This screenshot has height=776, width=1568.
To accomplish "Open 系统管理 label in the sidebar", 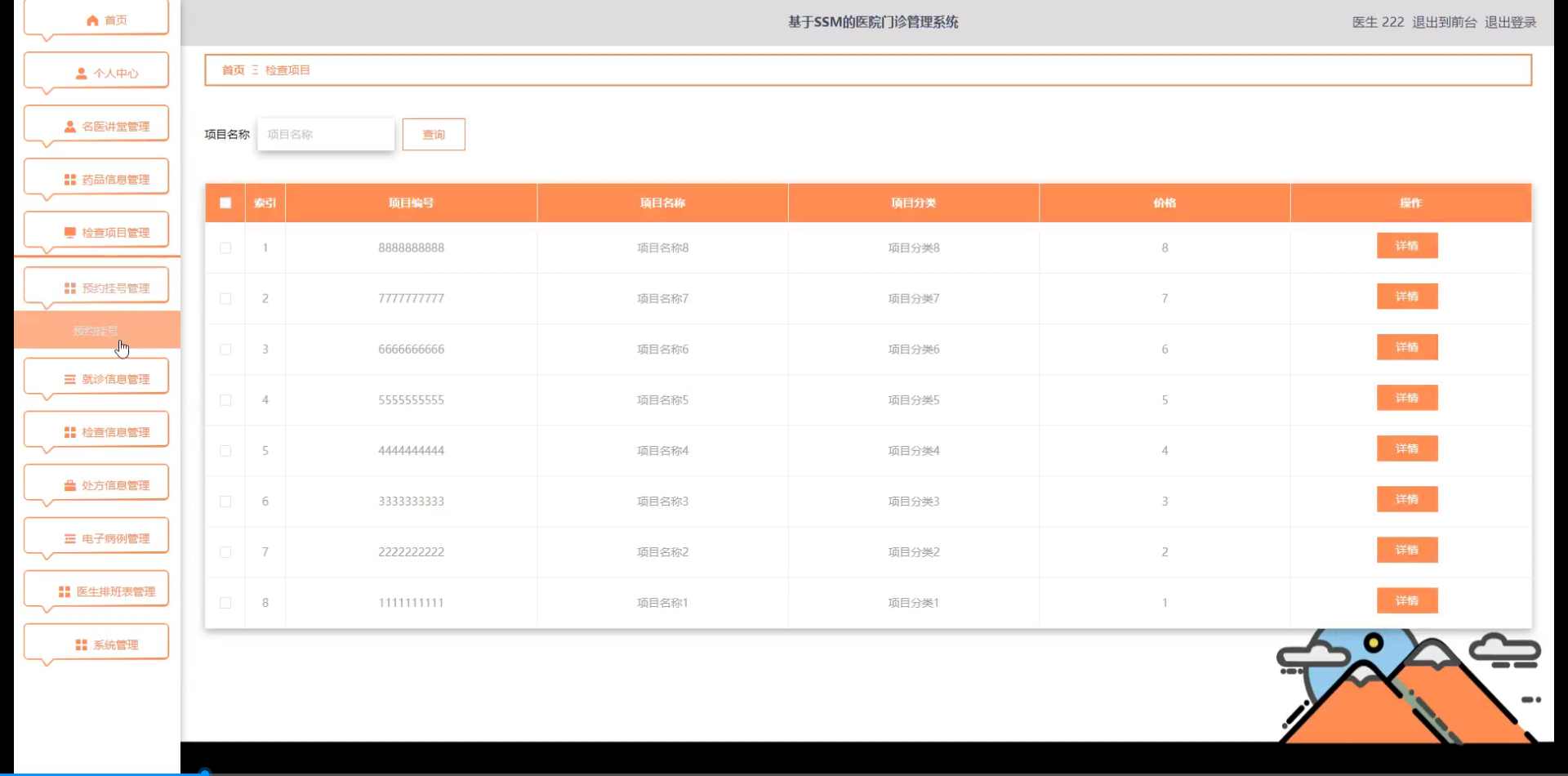I will pyautogui.click(x=116, y=644).
